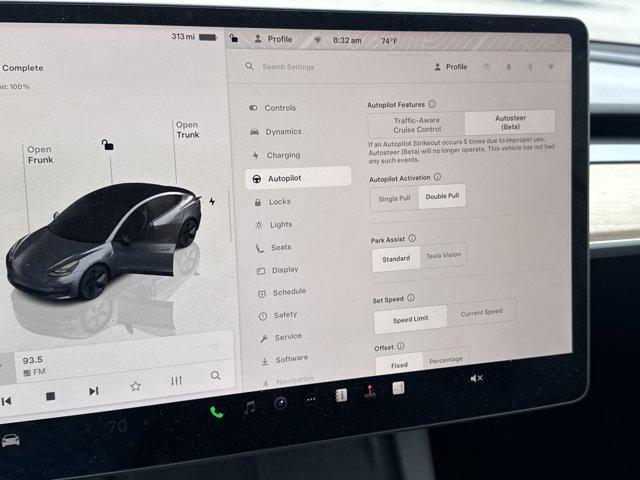Set speed to Current Speed
The height and width of the screenshot is (480, 640).
482,313
